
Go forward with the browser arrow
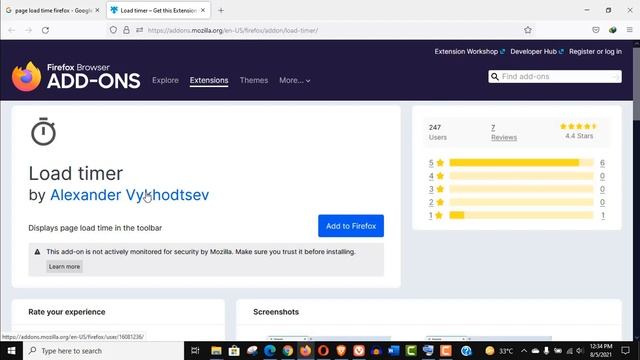tap(28, 30)
